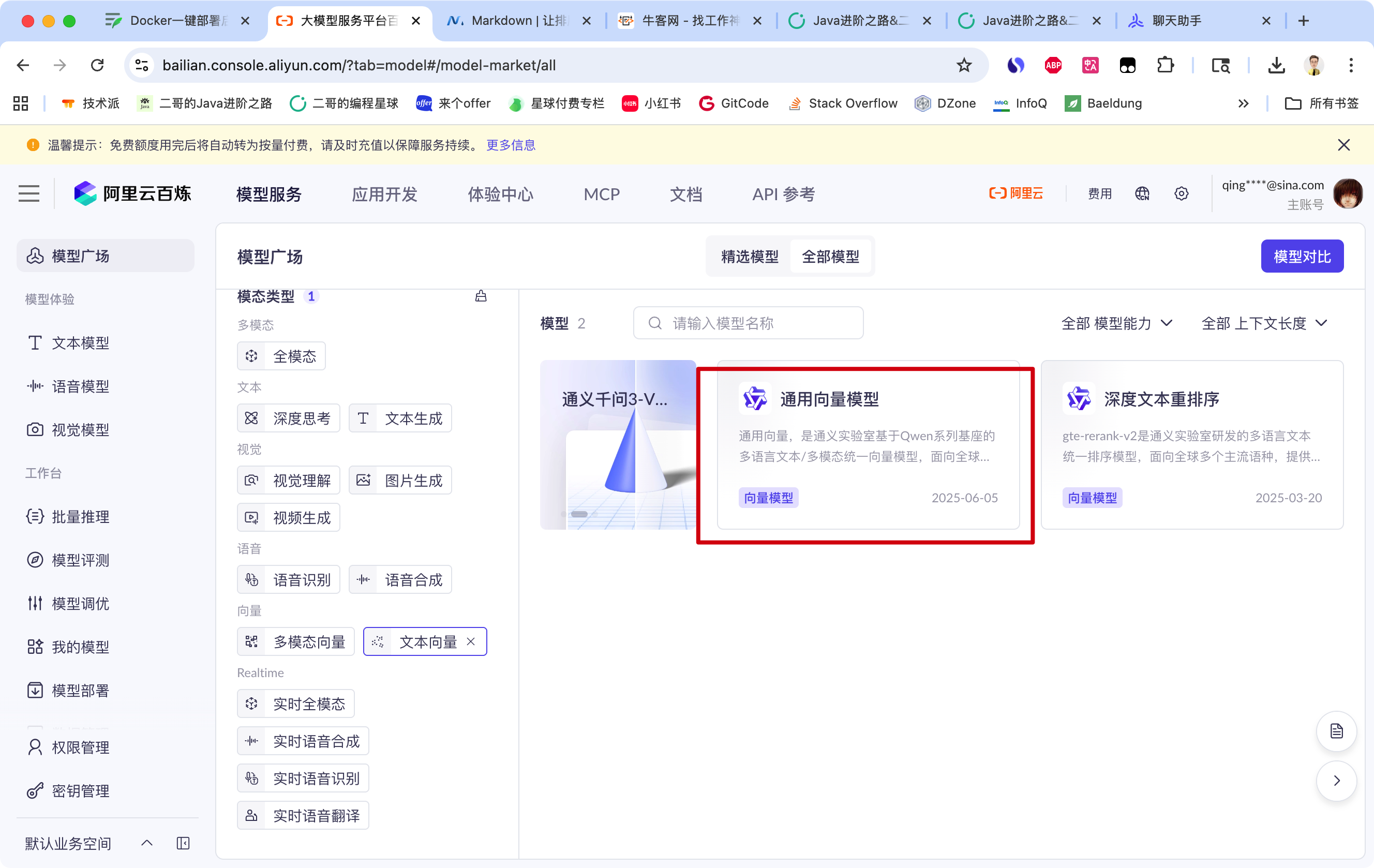Switch to the 精选模型 tab
The height and width of the screenshot is (868, 1374).
(749, 257)
